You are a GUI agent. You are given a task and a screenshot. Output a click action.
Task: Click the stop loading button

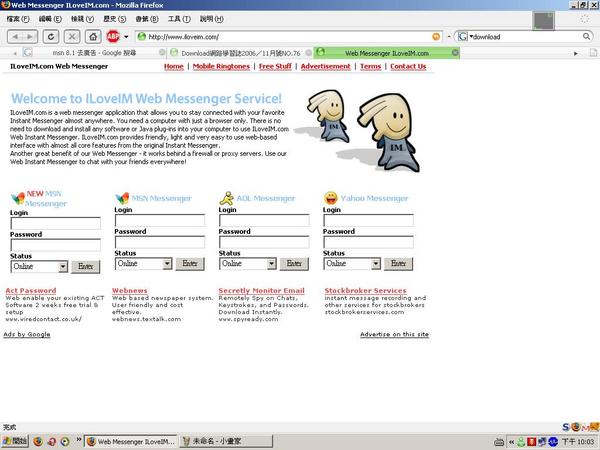coord(72,37)
